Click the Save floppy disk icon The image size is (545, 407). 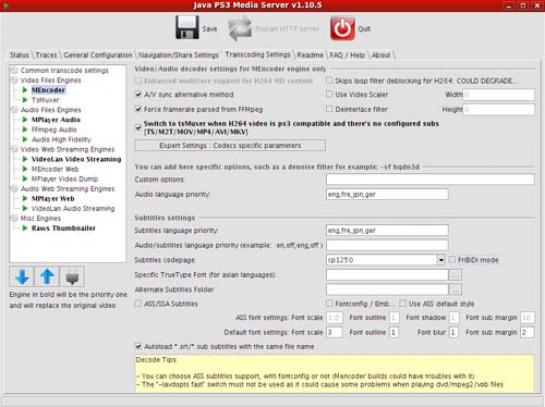tap(187, 28)
